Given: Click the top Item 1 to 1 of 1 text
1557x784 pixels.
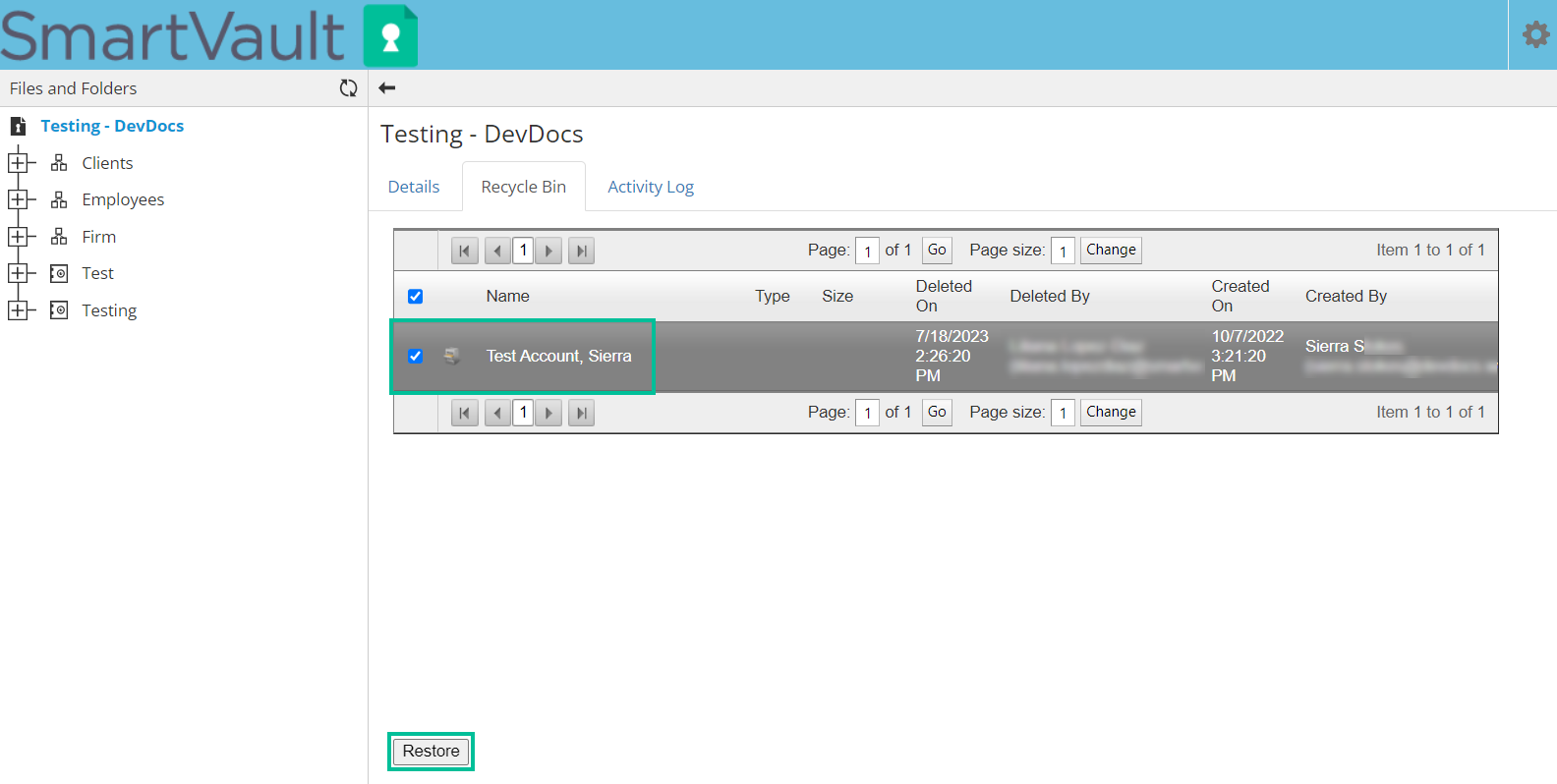Looking at the screenshot, I should pyautogui.click(x=1430, y=251).
